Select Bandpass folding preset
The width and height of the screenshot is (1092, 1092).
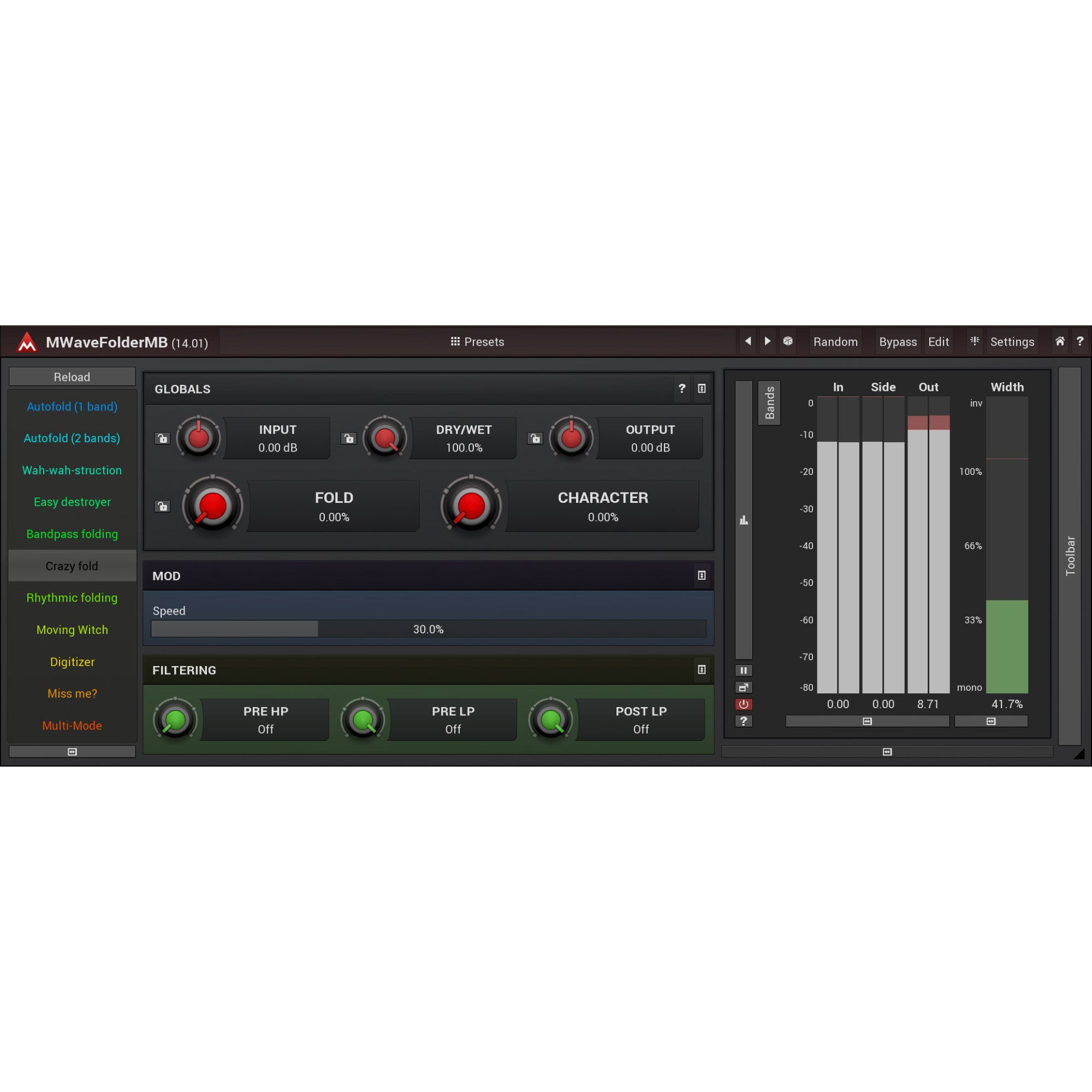point(72,534)
